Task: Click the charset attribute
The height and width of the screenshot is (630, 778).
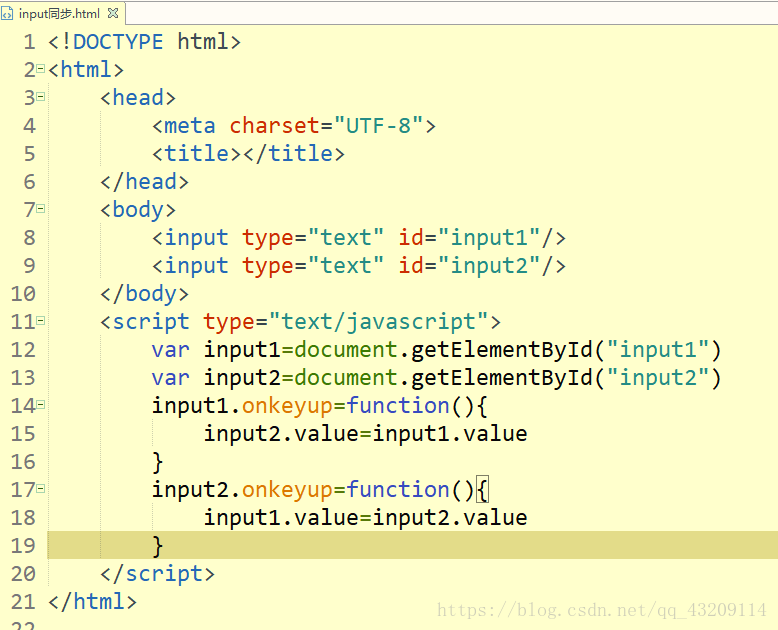Action: [275, 126]
